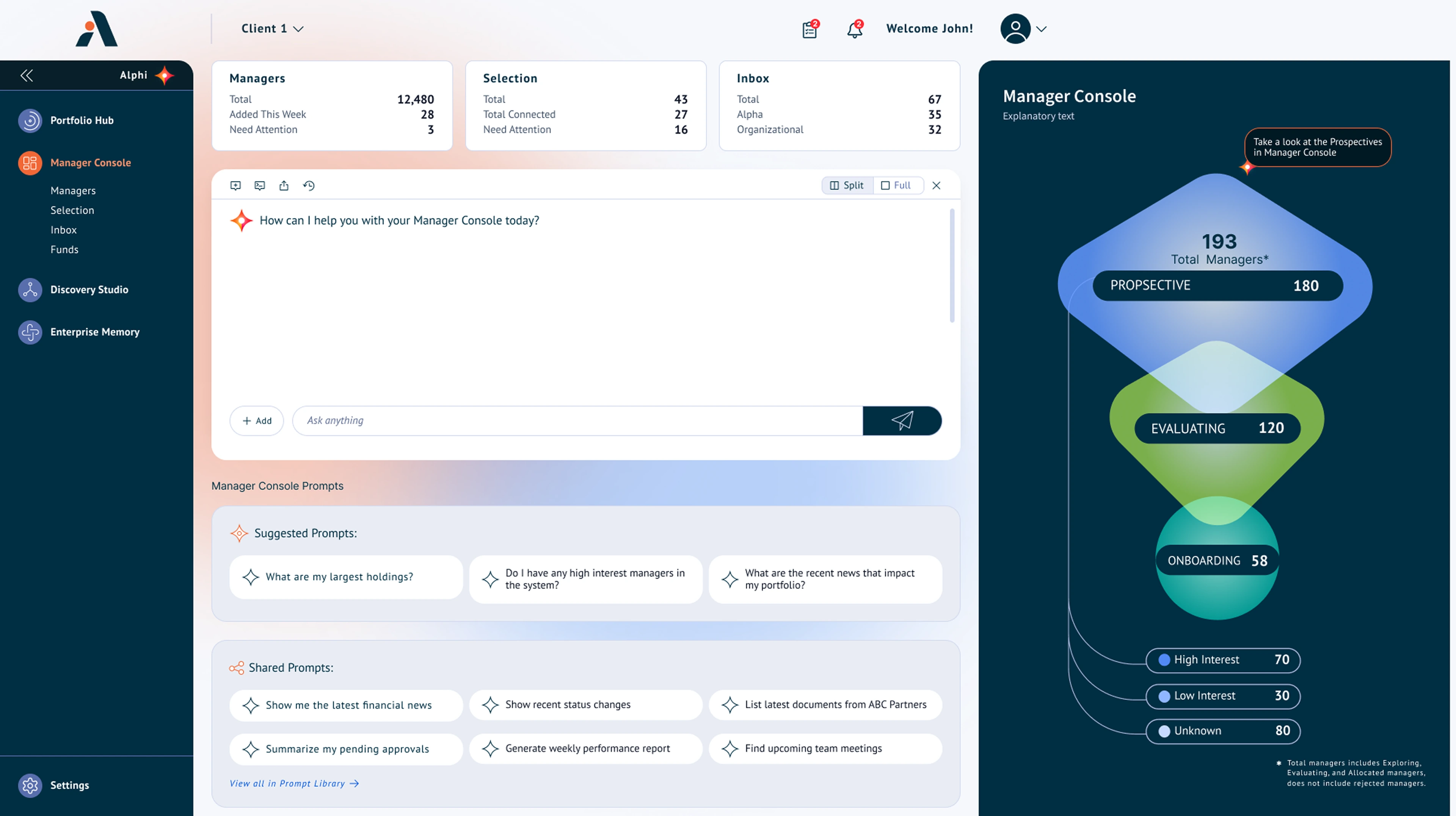The height and width of the screenshot is (816, 1456).
Task: Open Discovery Studio from sidebar
Action: click(x=74, y=289)
